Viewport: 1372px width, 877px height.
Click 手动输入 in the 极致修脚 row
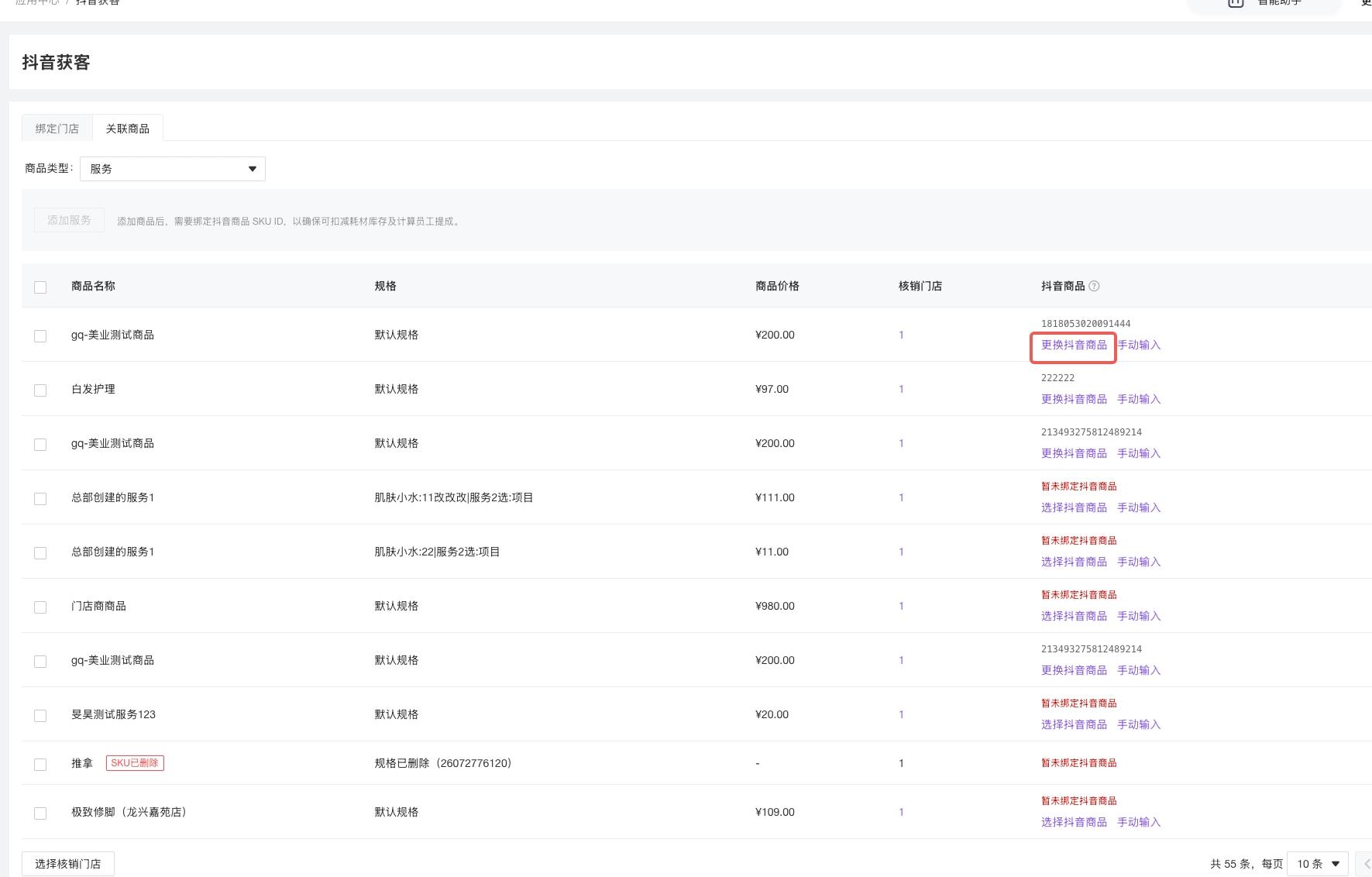click(1139, 822)
